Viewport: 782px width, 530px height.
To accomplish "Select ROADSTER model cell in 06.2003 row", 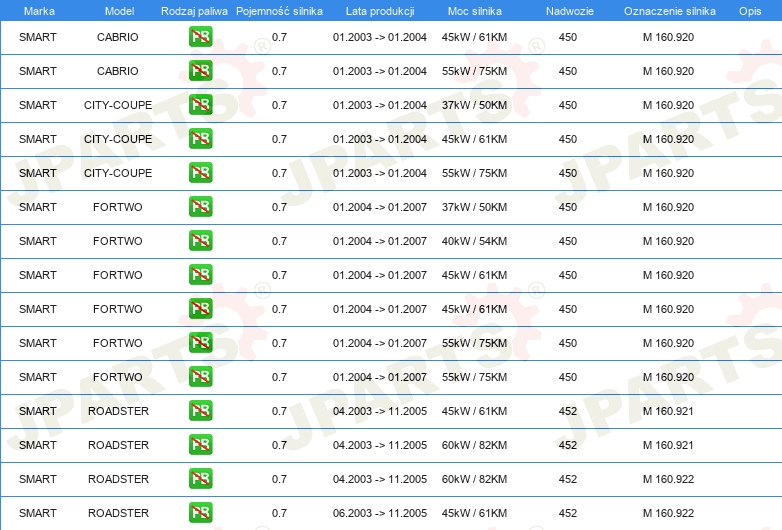I will coord(118,513).
